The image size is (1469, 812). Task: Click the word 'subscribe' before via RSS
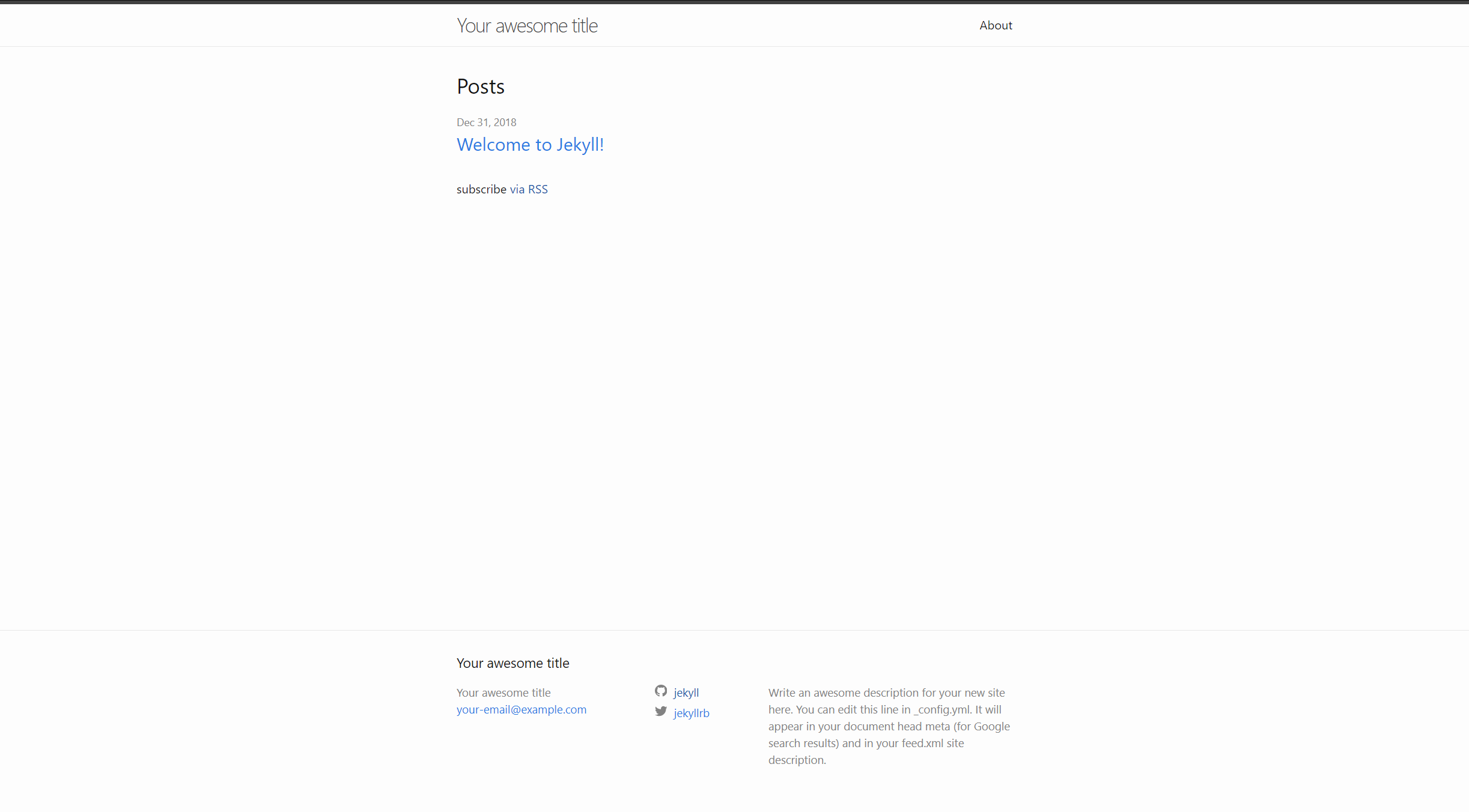tap(481, 189)
